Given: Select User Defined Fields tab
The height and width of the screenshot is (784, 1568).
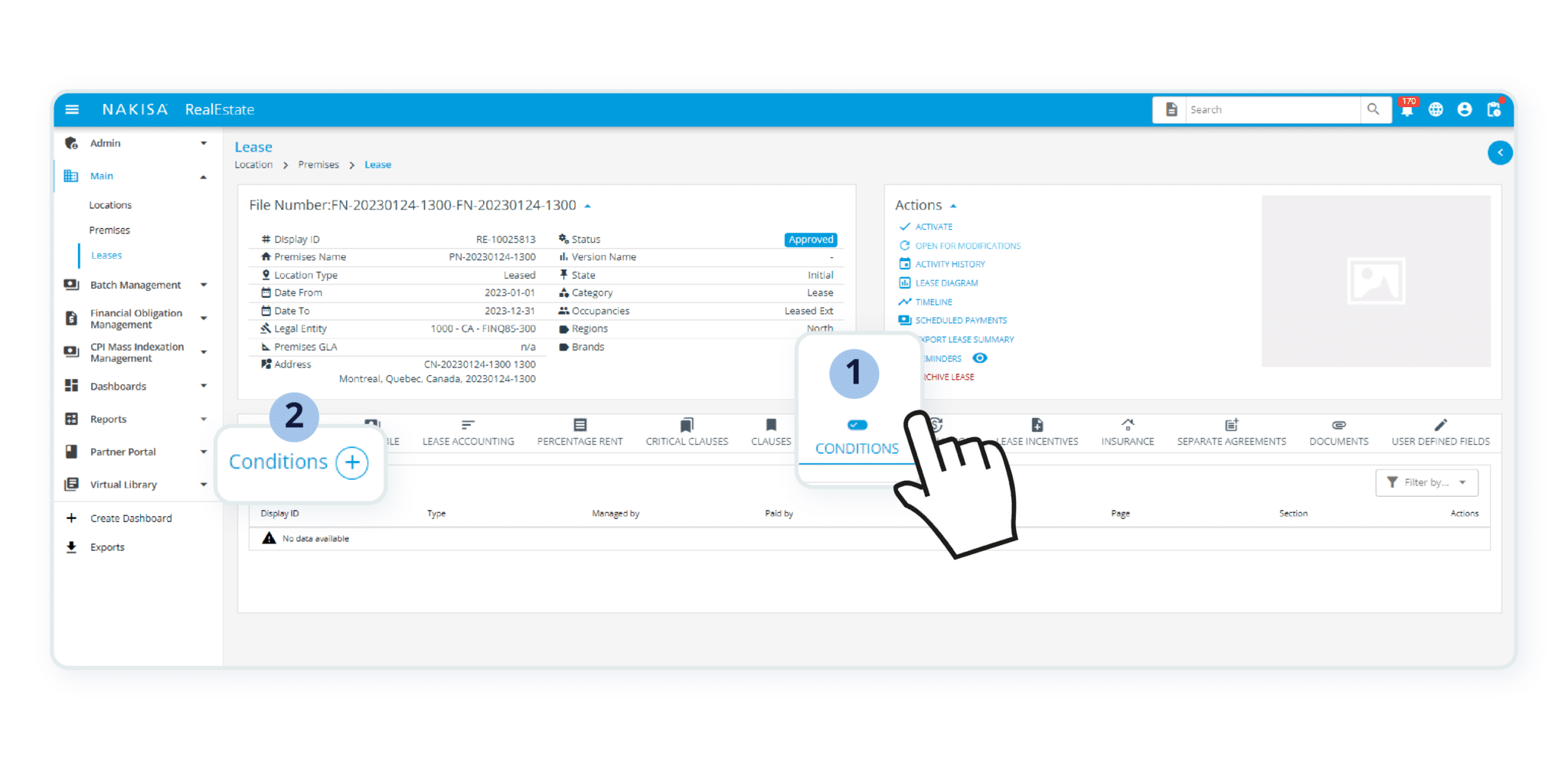Looking at the screenshot, I should [1440, 433].
